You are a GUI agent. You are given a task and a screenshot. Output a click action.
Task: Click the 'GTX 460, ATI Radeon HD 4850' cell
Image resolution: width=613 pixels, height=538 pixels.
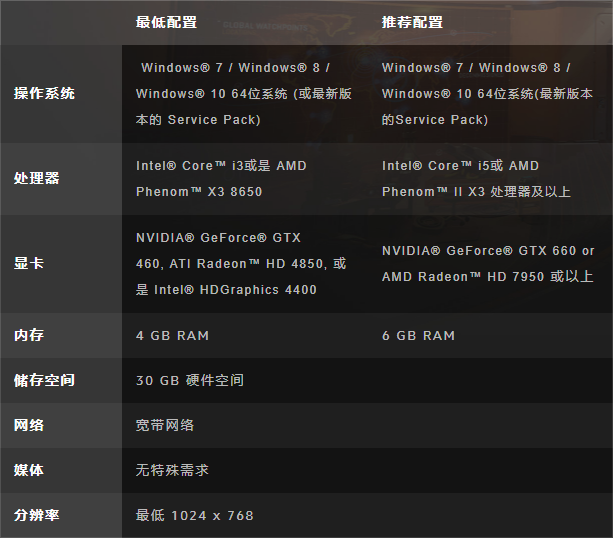[241, 264]
